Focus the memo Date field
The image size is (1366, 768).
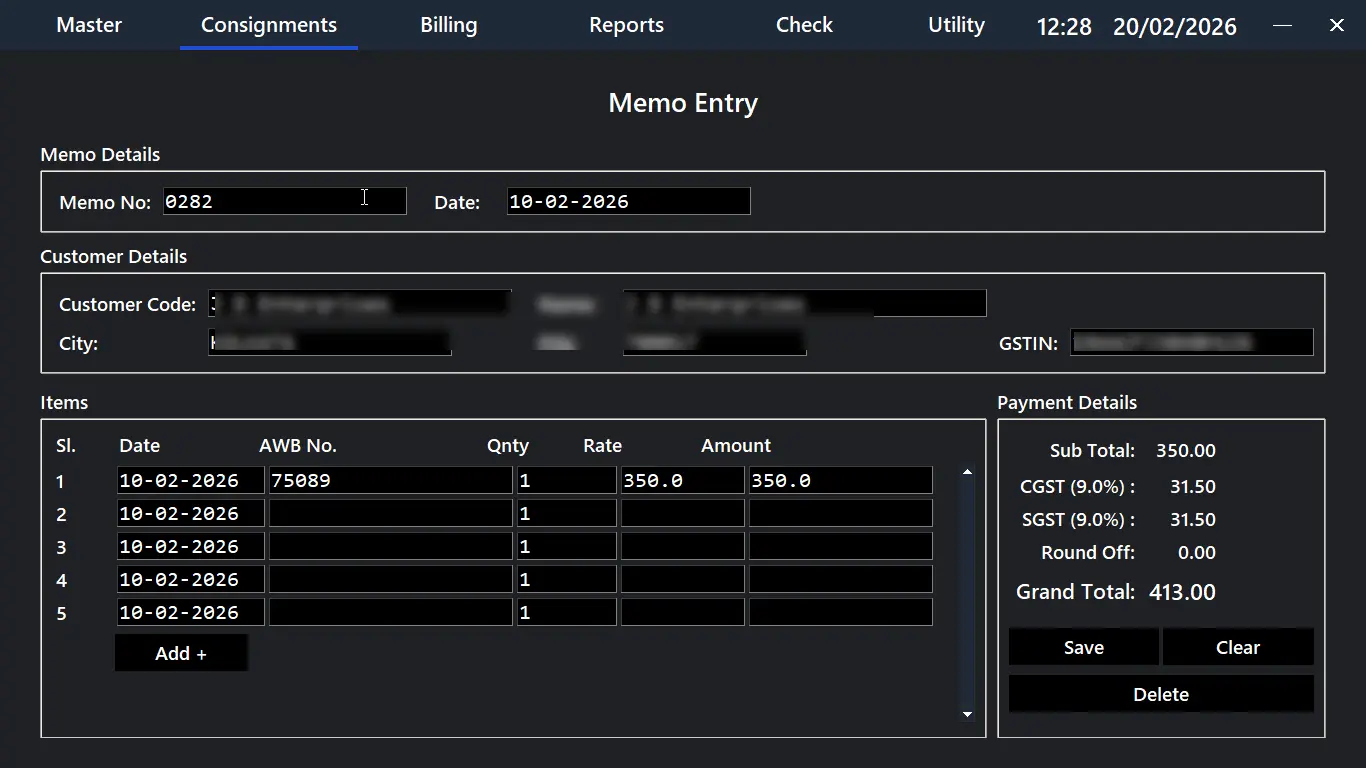point(628,201)
